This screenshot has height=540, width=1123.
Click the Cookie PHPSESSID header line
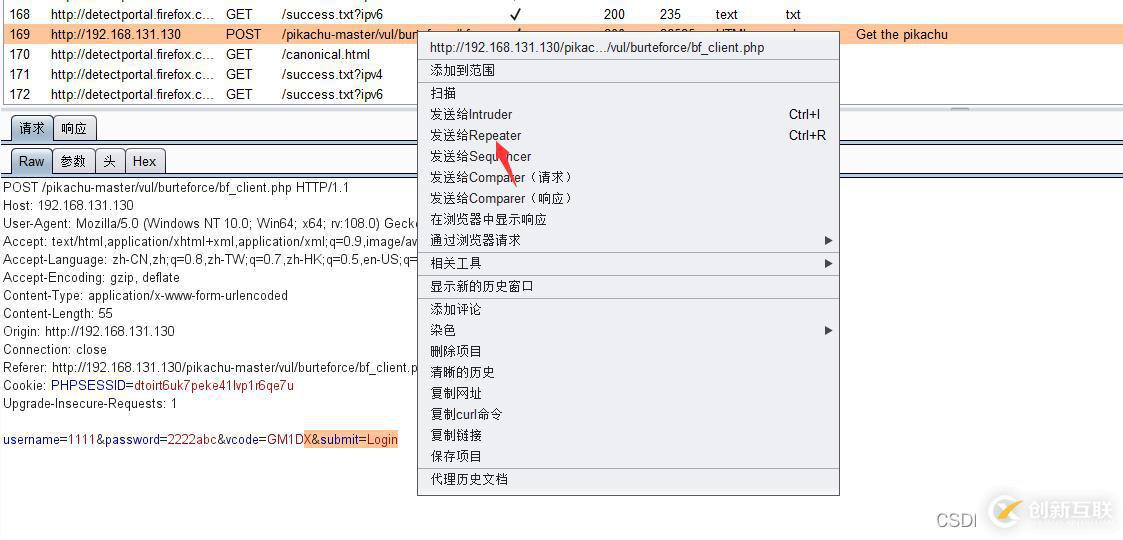pos(148,385)
